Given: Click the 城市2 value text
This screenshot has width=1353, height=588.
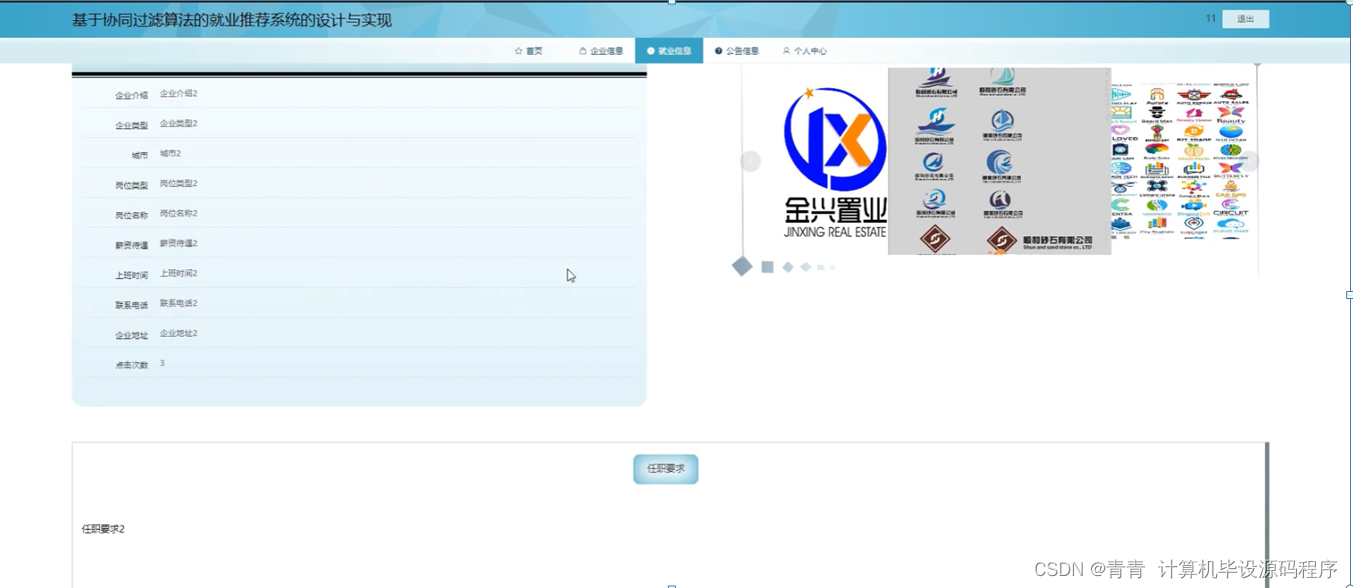Looking at the screenshot, I should 171,154.
